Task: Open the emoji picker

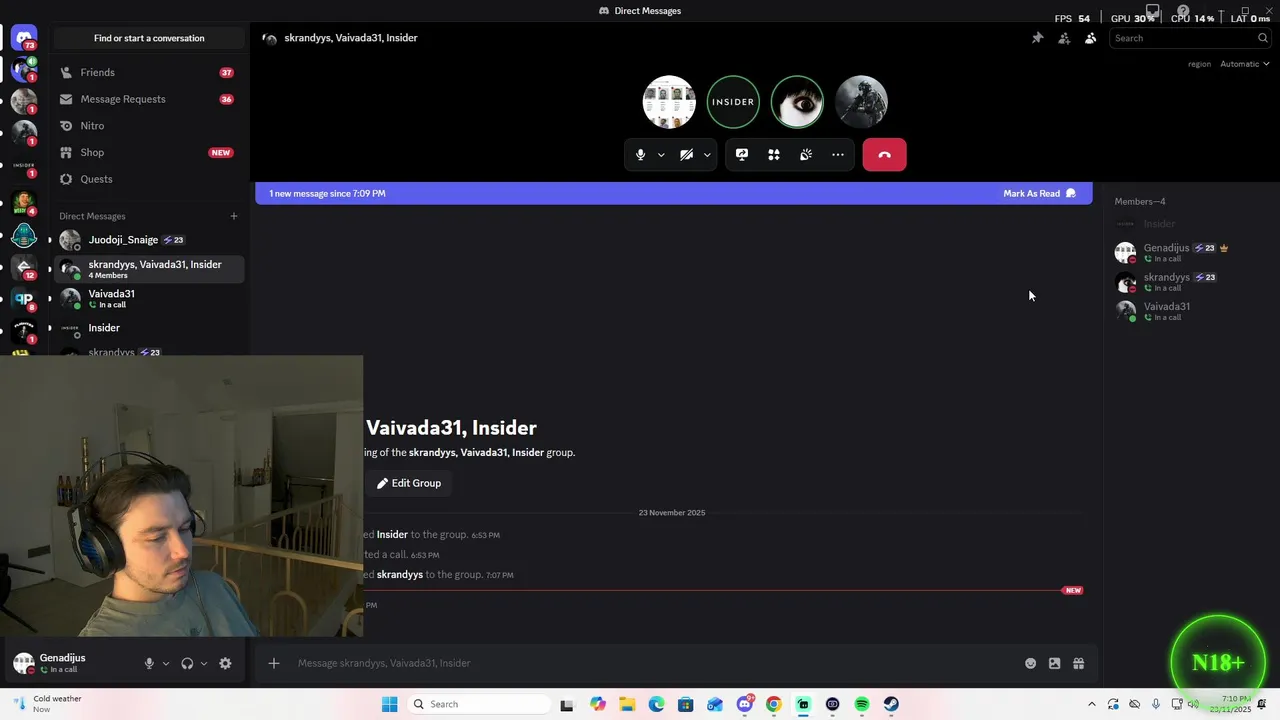Action: click(x=1031, y=663)
